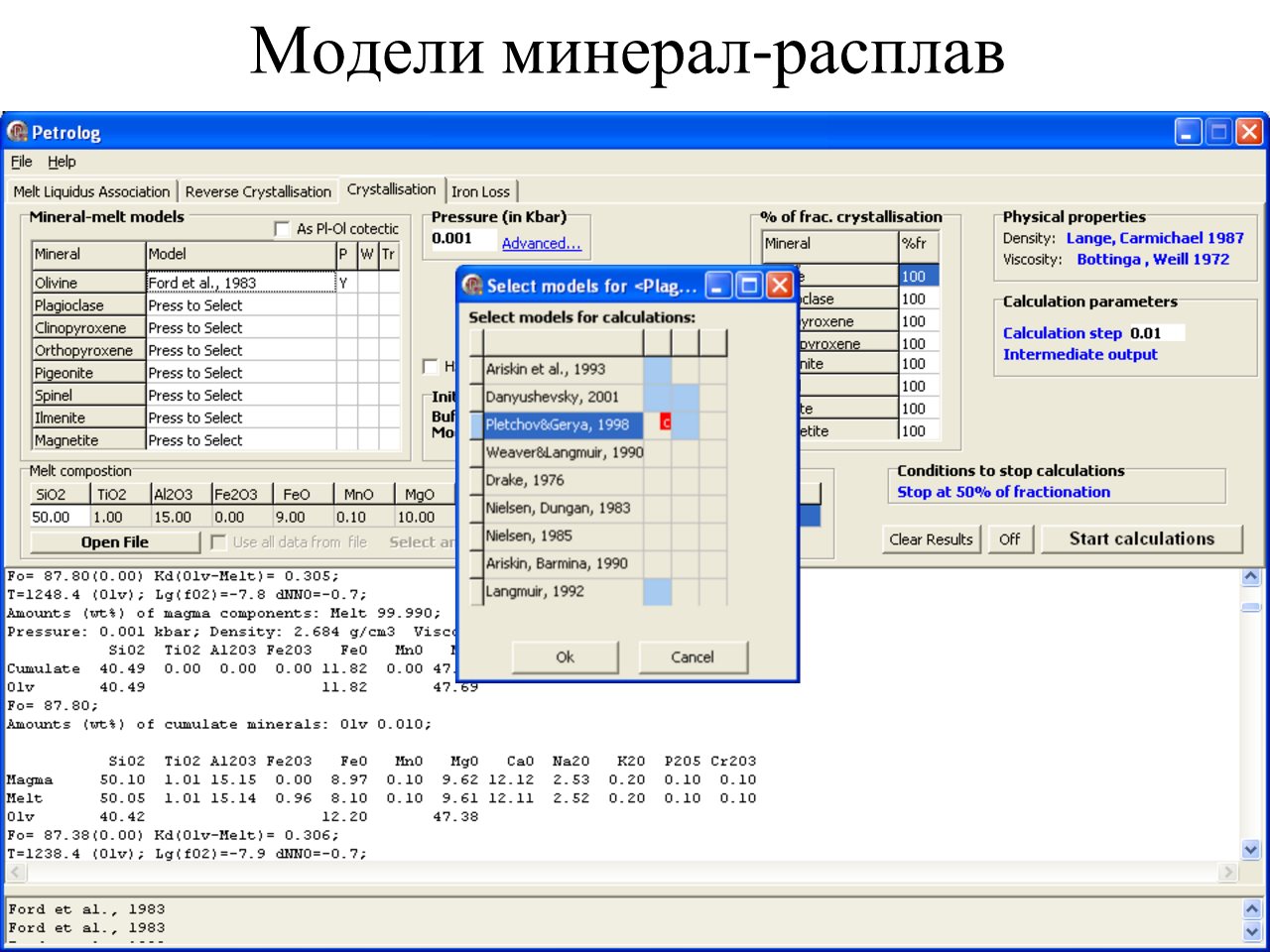
Task: Click the TiO2 value field 1.00
Action: click(x=119, y=517)
